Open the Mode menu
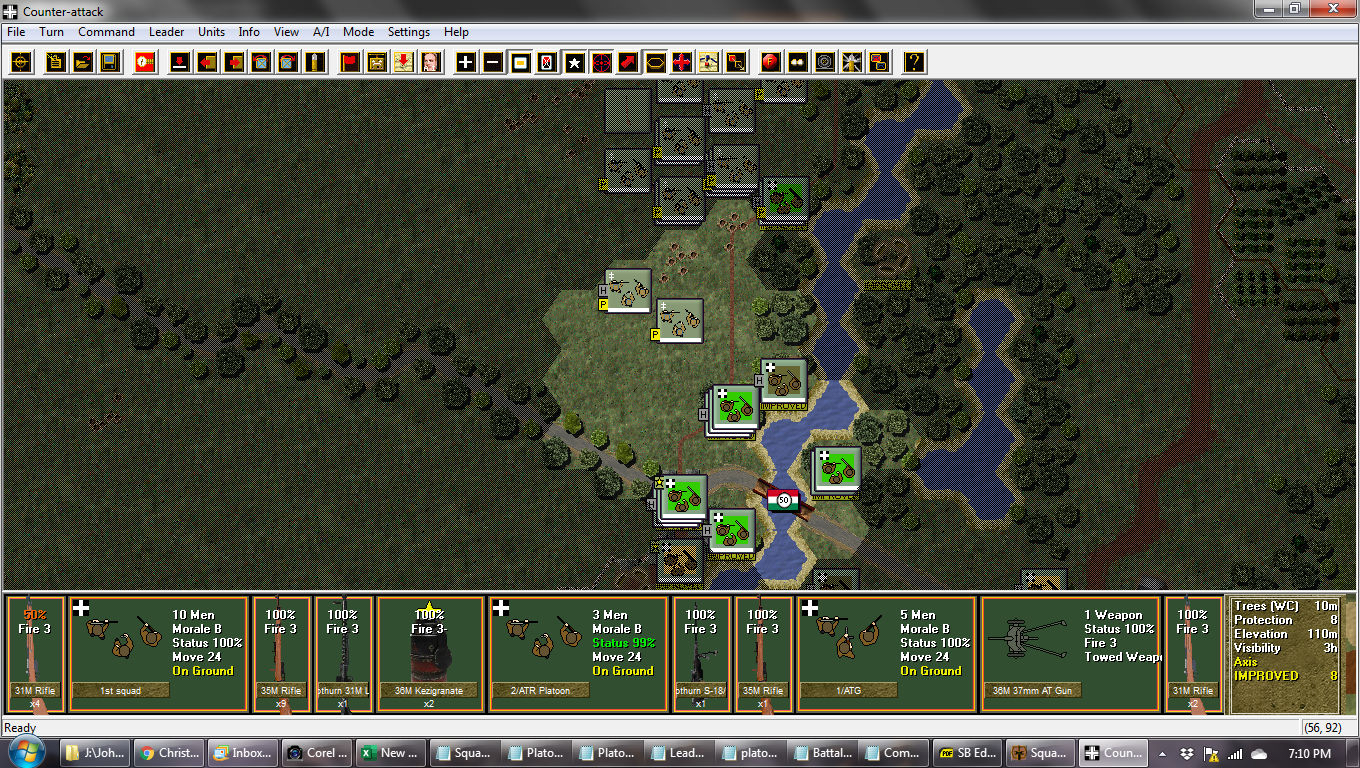The width and height of the screenshot is (1360, 768). [359, 32]
